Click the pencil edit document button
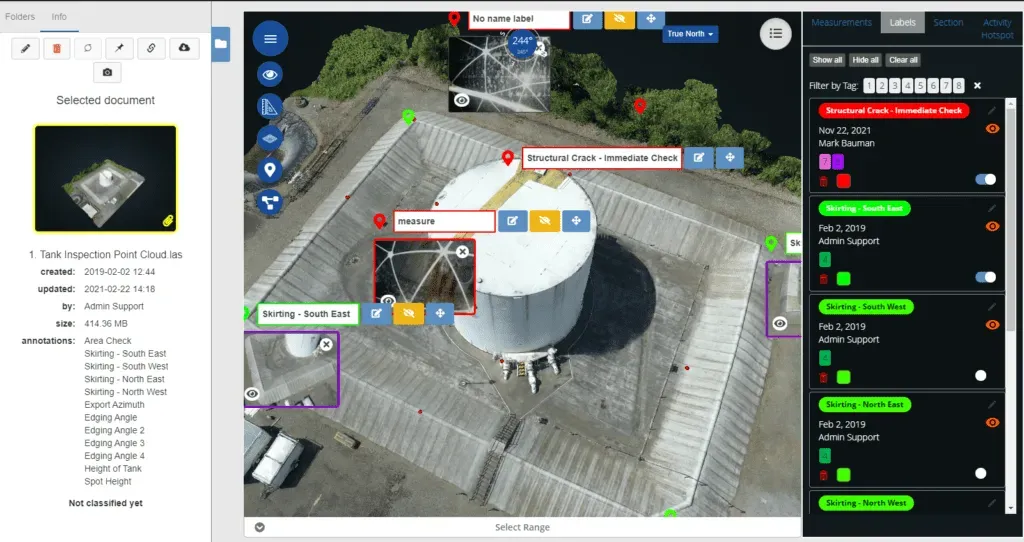The height and width of the screenshot is (542, 1024). tap(25, 48)
